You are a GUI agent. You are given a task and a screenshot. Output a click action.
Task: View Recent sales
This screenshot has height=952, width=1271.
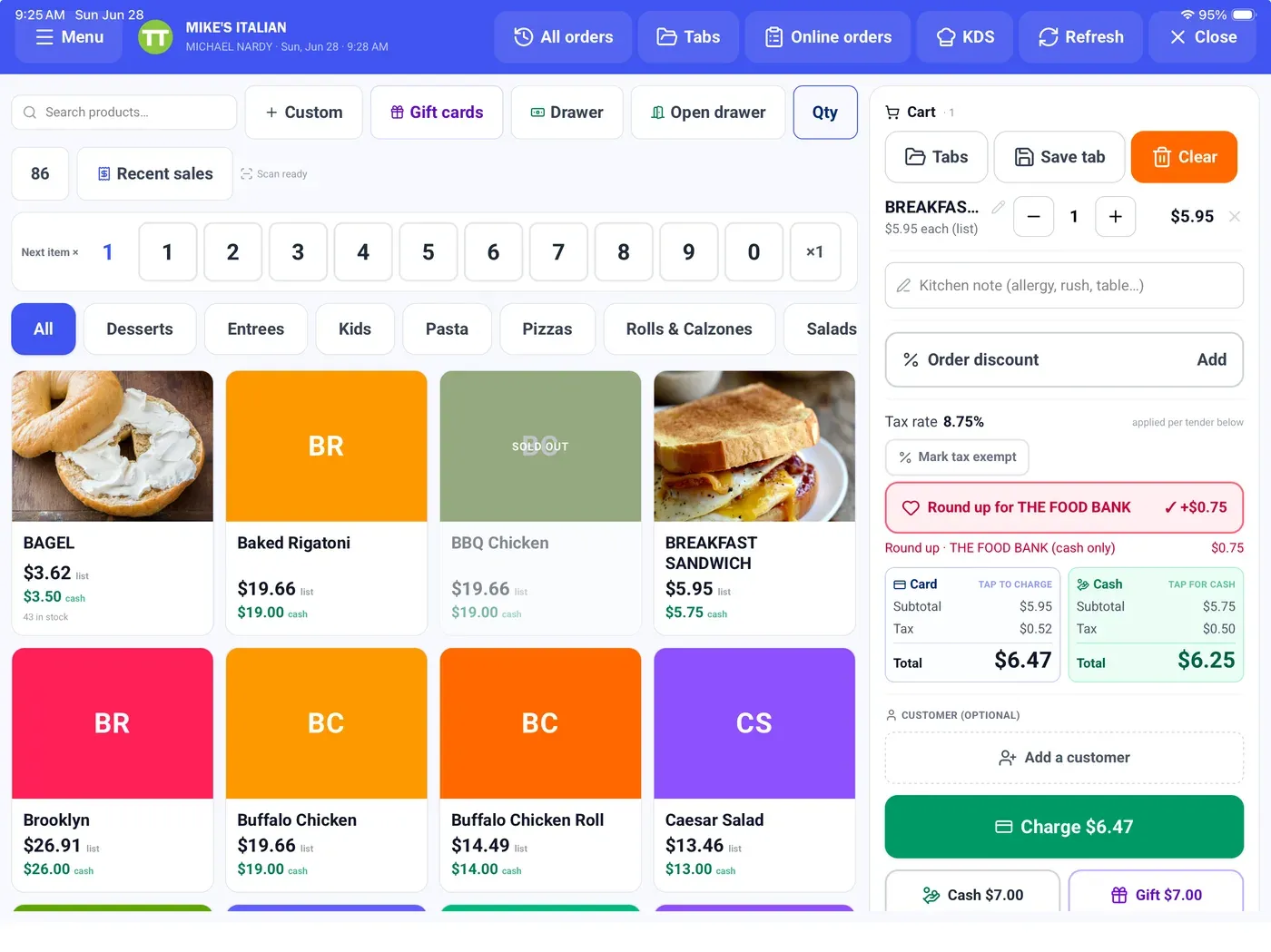pyautogui.click(x=155, y=173)
